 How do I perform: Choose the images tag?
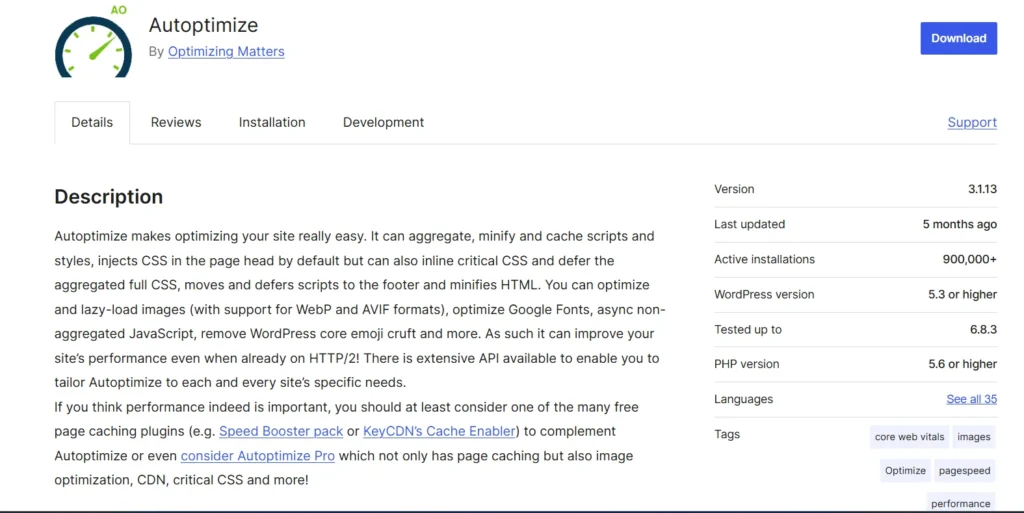click(974, 437)
